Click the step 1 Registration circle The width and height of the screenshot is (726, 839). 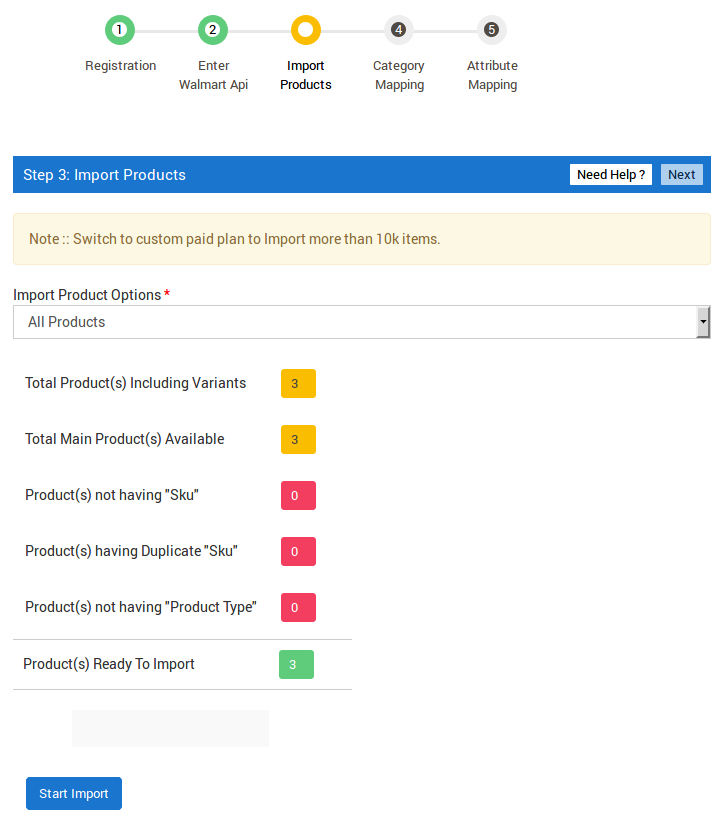point(120,30)
